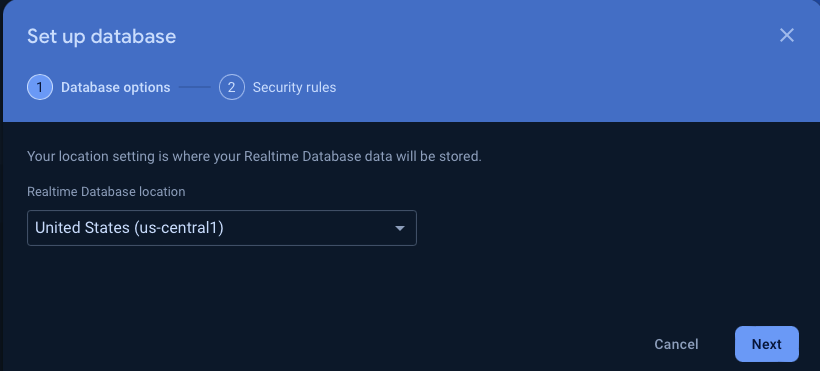The image size is (820, 371).
Task: Click the location setting description text
Action: 254,156
